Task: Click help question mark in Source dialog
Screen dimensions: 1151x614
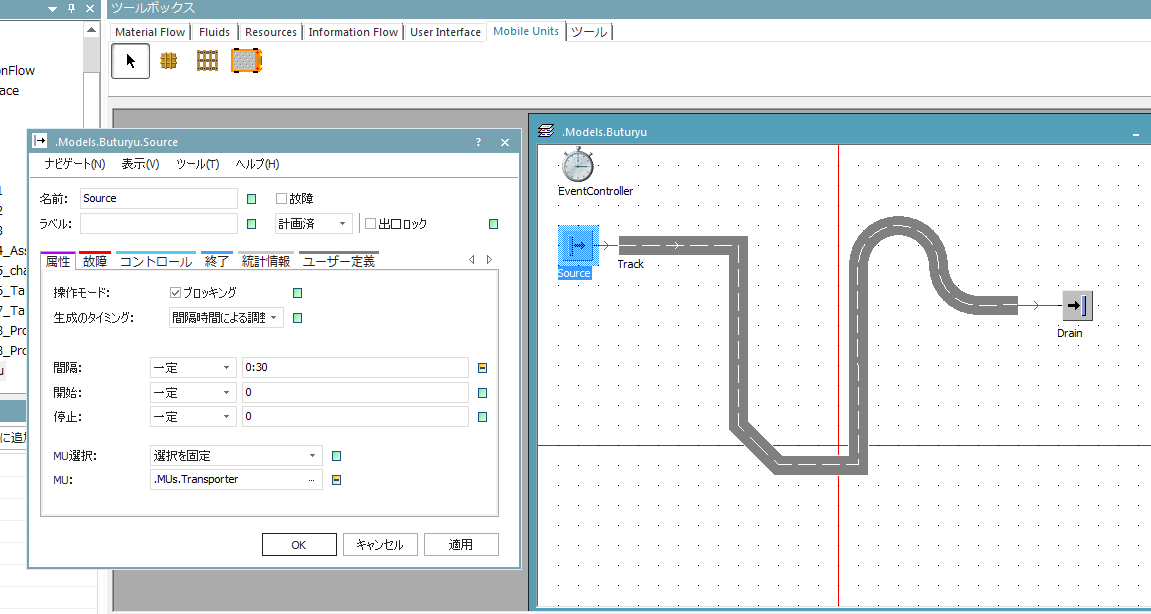Action: tap(479, 142)
